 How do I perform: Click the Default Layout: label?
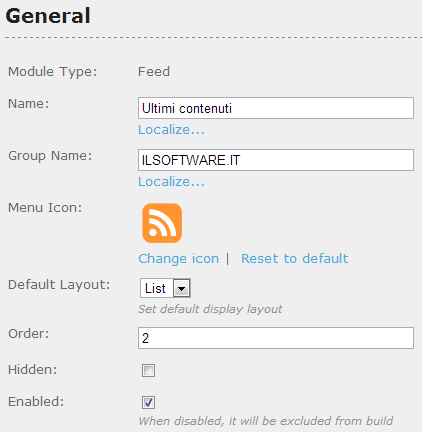point(59,285)
